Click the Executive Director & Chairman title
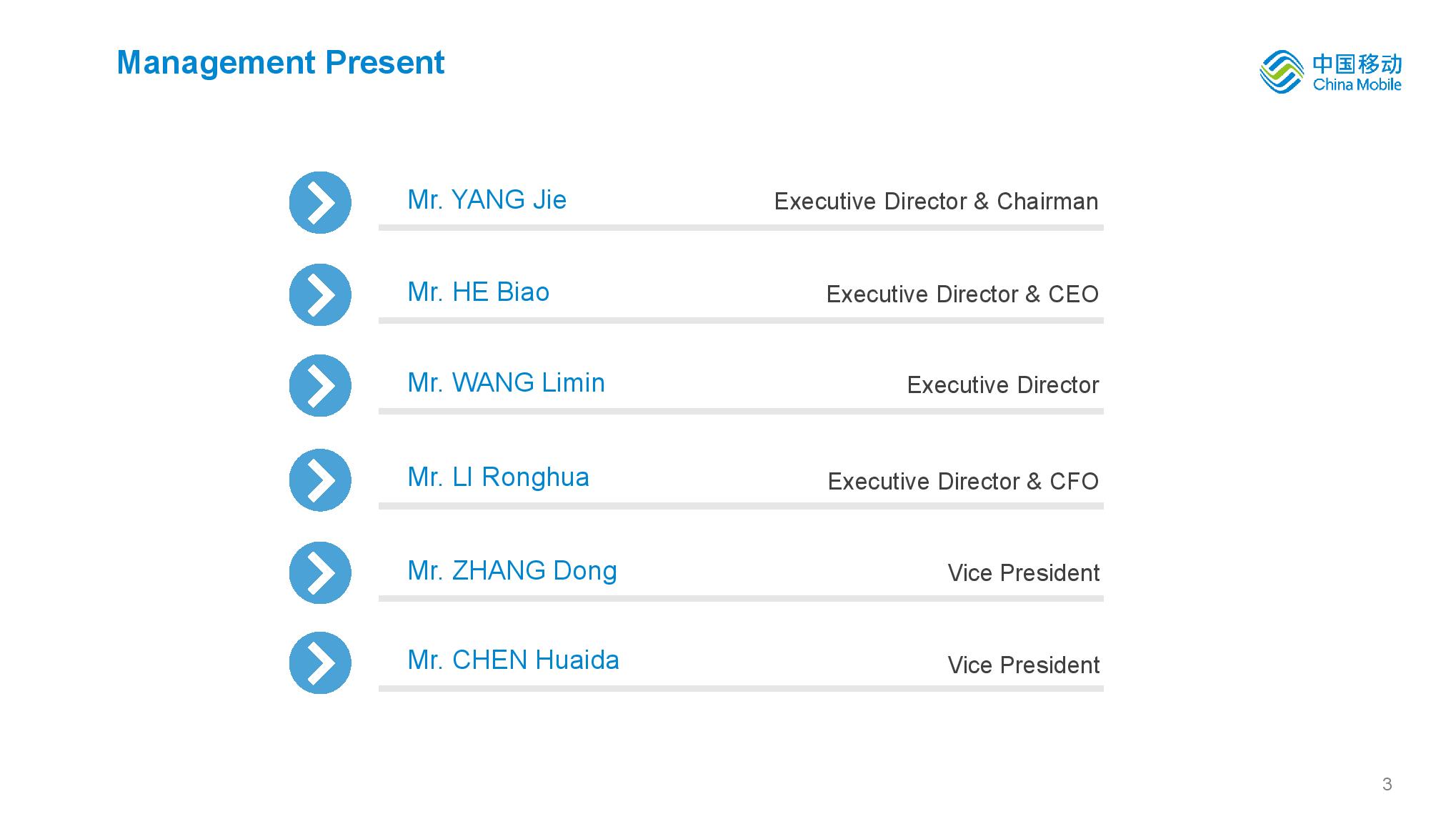The image size is (1456, 819). tap(936, 202)
